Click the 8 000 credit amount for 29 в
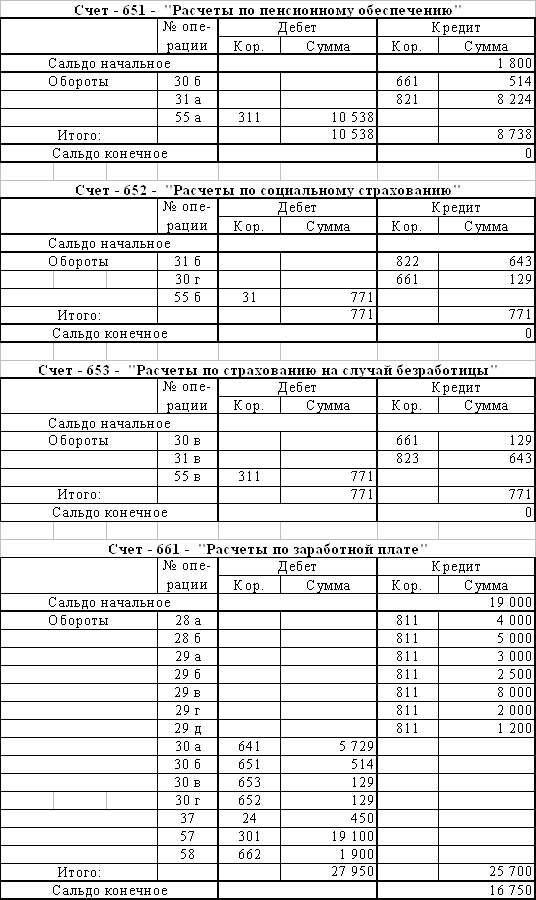The image size is (536, 900). (486, 692)
